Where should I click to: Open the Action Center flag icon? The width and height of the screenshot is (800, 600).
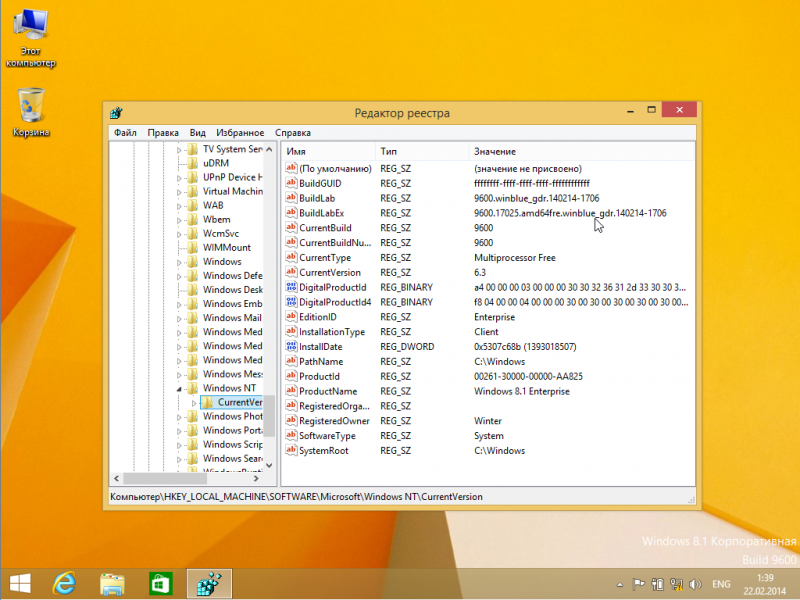(x=638, y=584)
